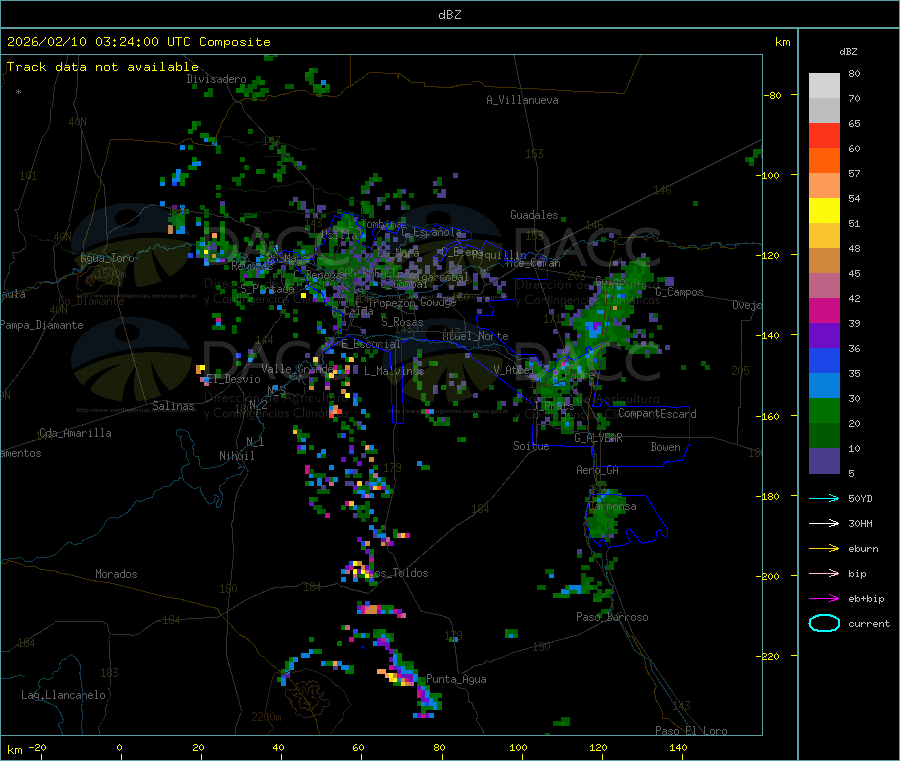900x761 pixels.
Task: Click the 140 tick on the bottom axis
Action: point(678,747)
